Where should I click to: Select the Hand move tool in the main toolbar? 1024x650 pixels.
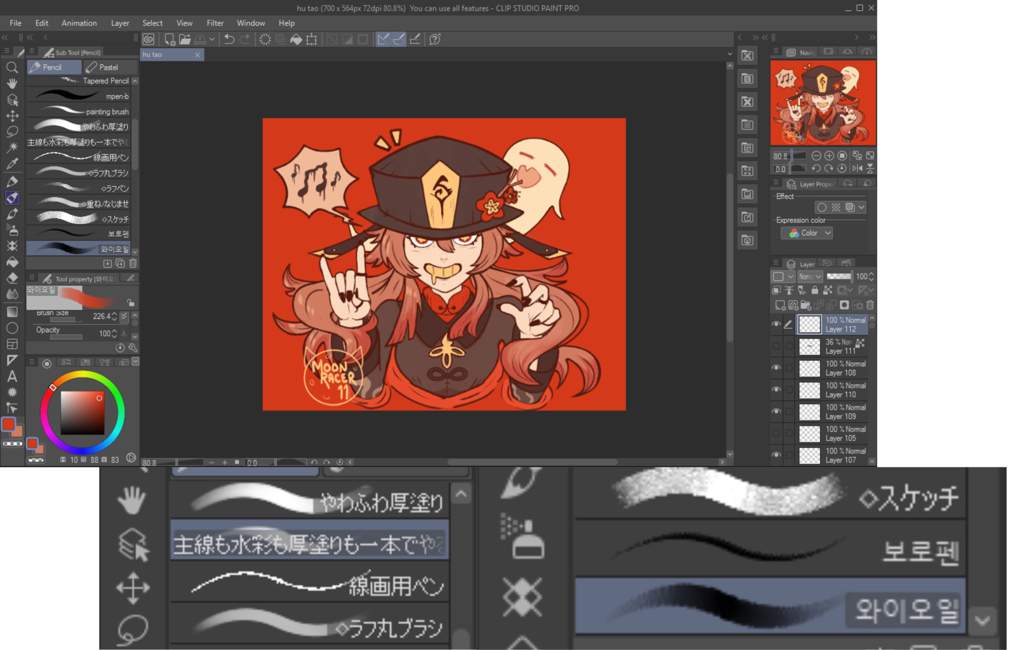(12, 84)
